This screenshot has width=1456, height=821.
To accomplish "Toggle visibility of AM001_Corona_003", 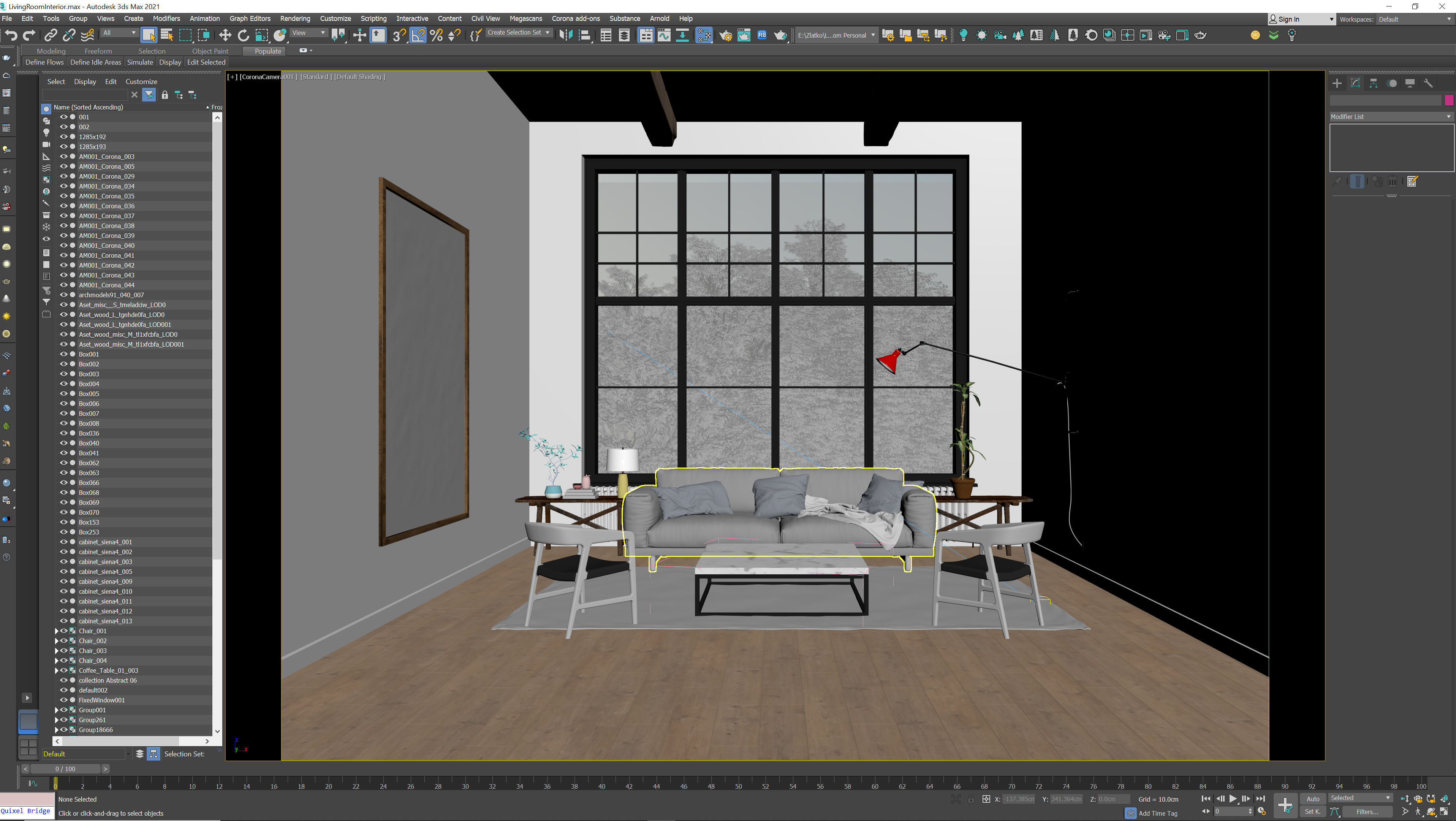I will 64,157.
